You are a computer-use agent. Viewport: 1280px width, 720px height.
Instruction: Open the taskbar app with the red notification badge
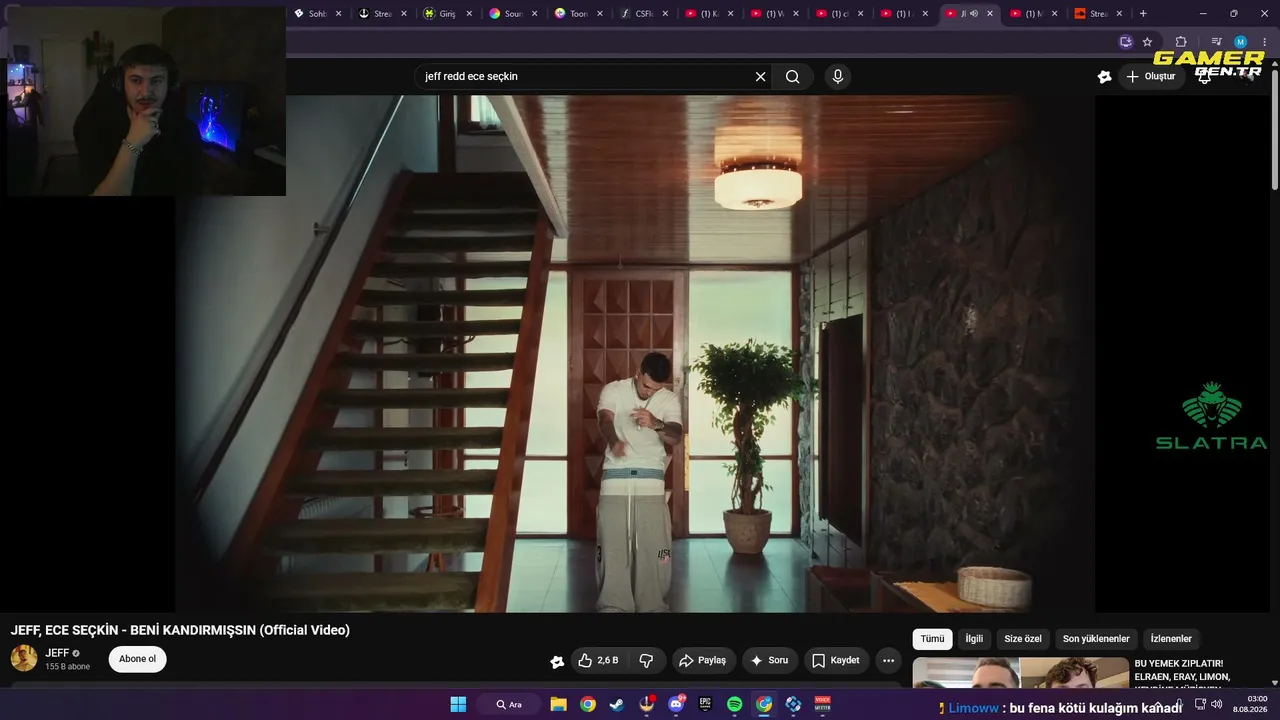pyautogui.click(x=647, y=704)
